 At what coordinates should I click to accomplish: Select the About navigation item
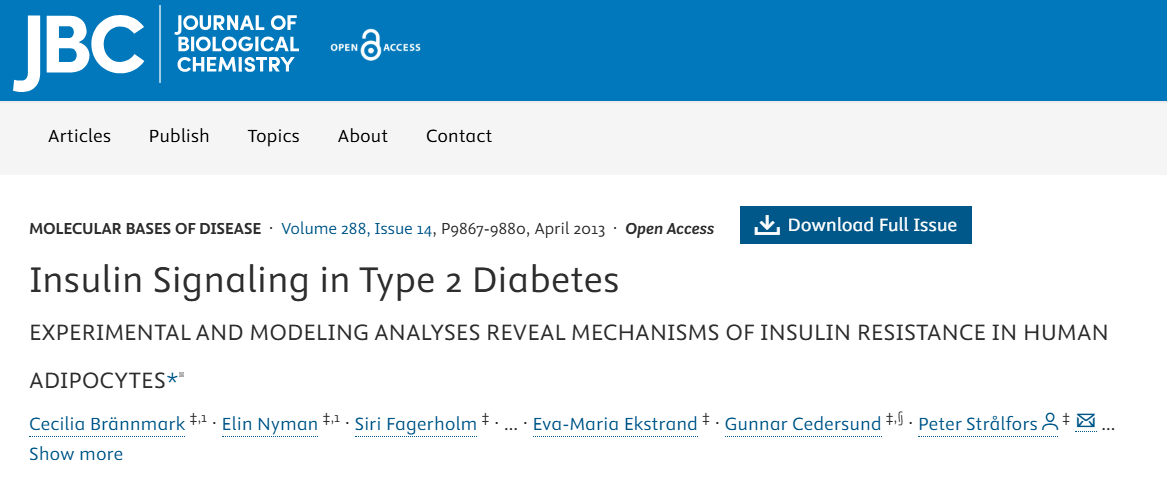(x=363, y=136)
